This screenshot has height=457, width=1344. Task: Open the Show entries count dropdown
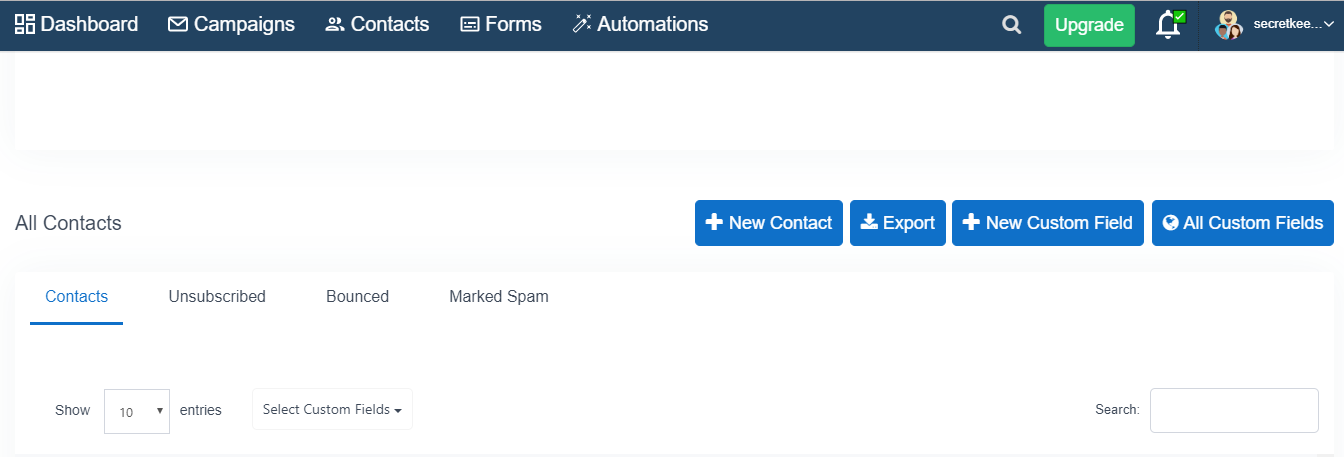pyautogui.click(x=137, y=411)
